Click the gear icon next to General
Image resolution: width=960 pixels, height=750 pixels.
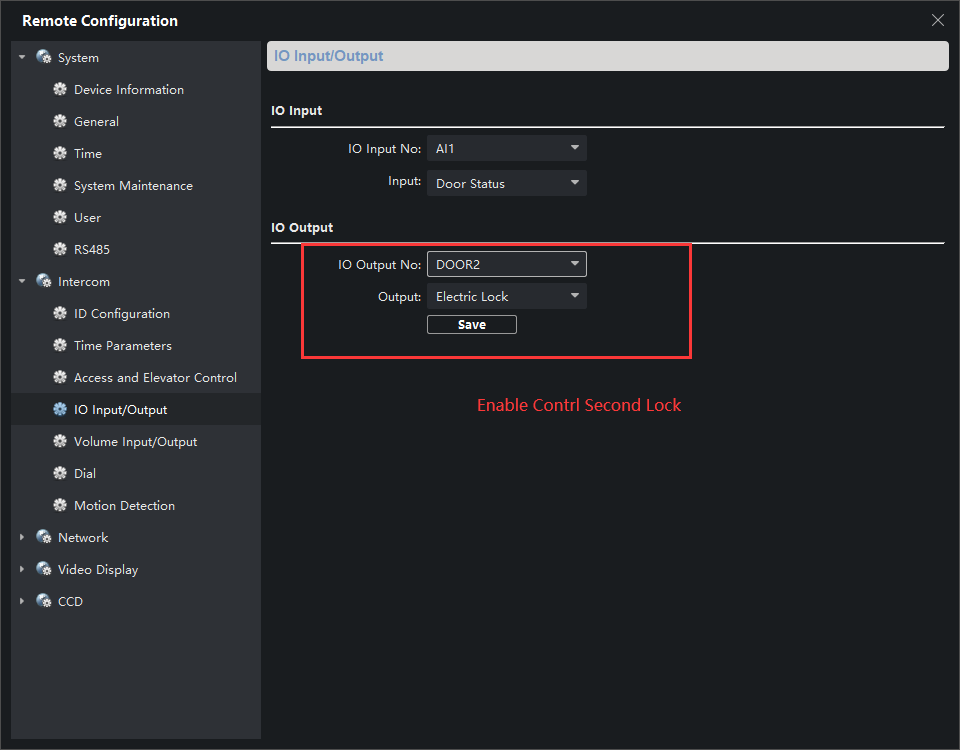[60, 121]
